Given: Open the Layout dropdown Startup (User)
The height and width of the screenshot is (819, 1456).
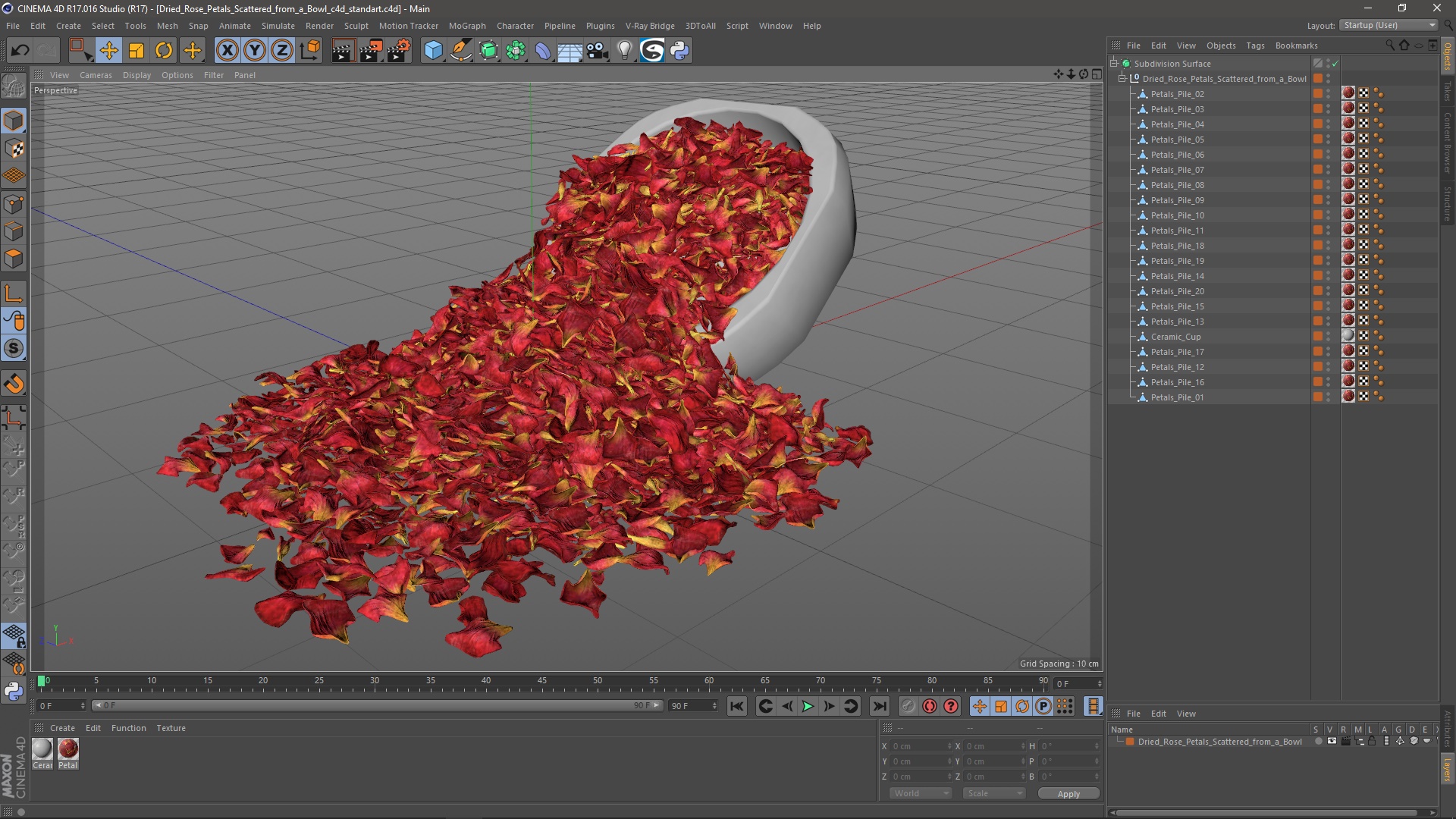Looking at the screenshot, I should coord(1389,25).
